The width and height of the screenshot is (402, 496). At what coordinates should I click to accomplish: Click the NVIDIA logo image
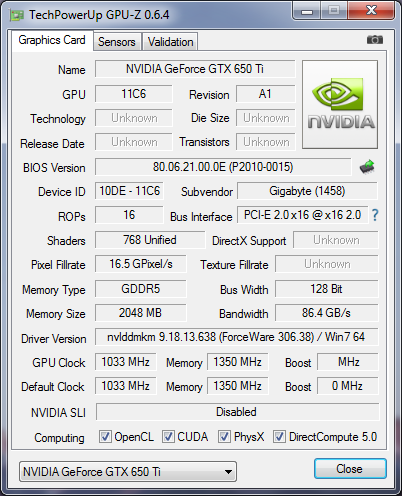click(x=340, y=104)
